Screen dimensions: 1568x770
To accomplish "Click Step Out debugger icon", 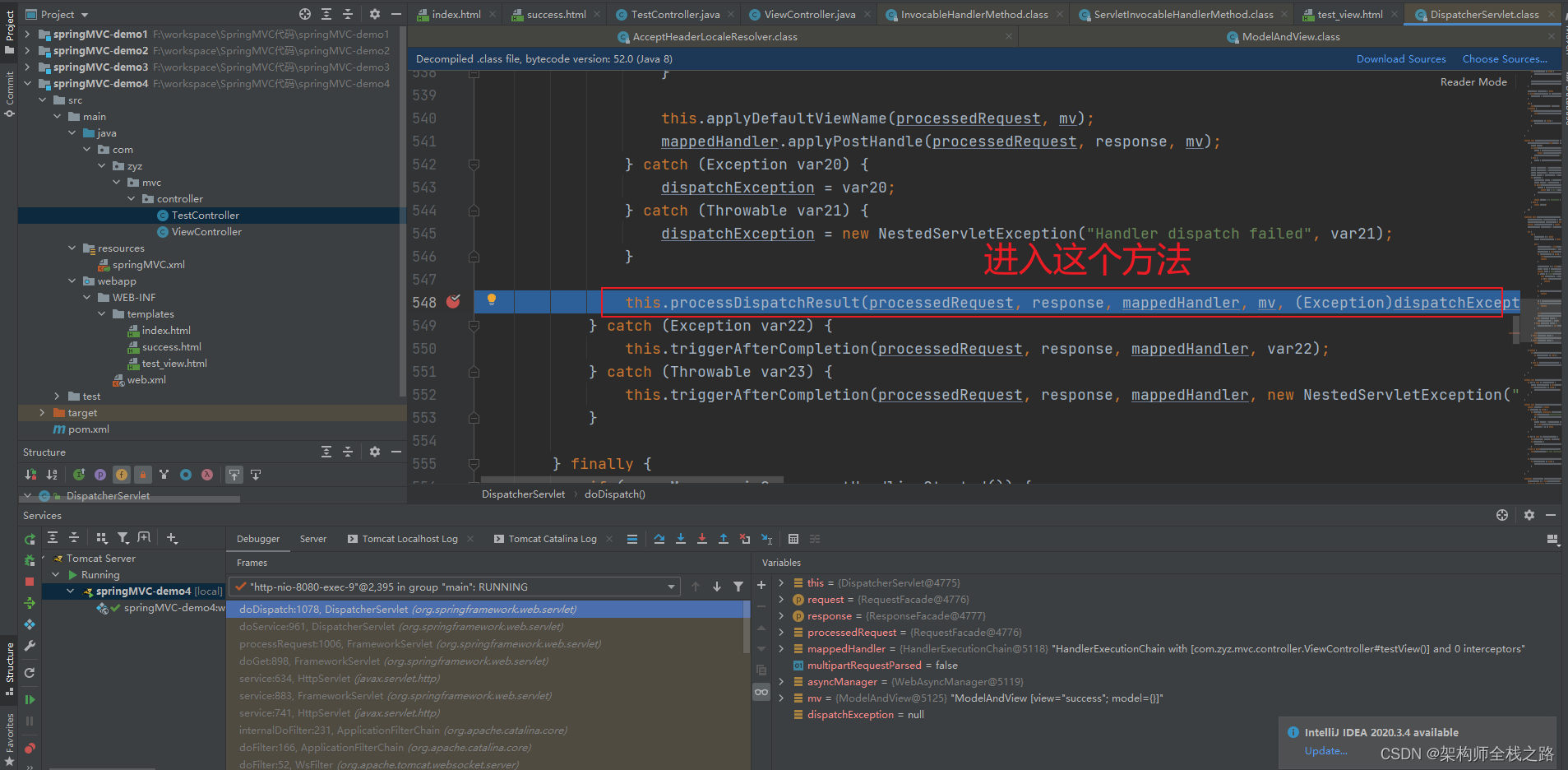I will 724,539.
